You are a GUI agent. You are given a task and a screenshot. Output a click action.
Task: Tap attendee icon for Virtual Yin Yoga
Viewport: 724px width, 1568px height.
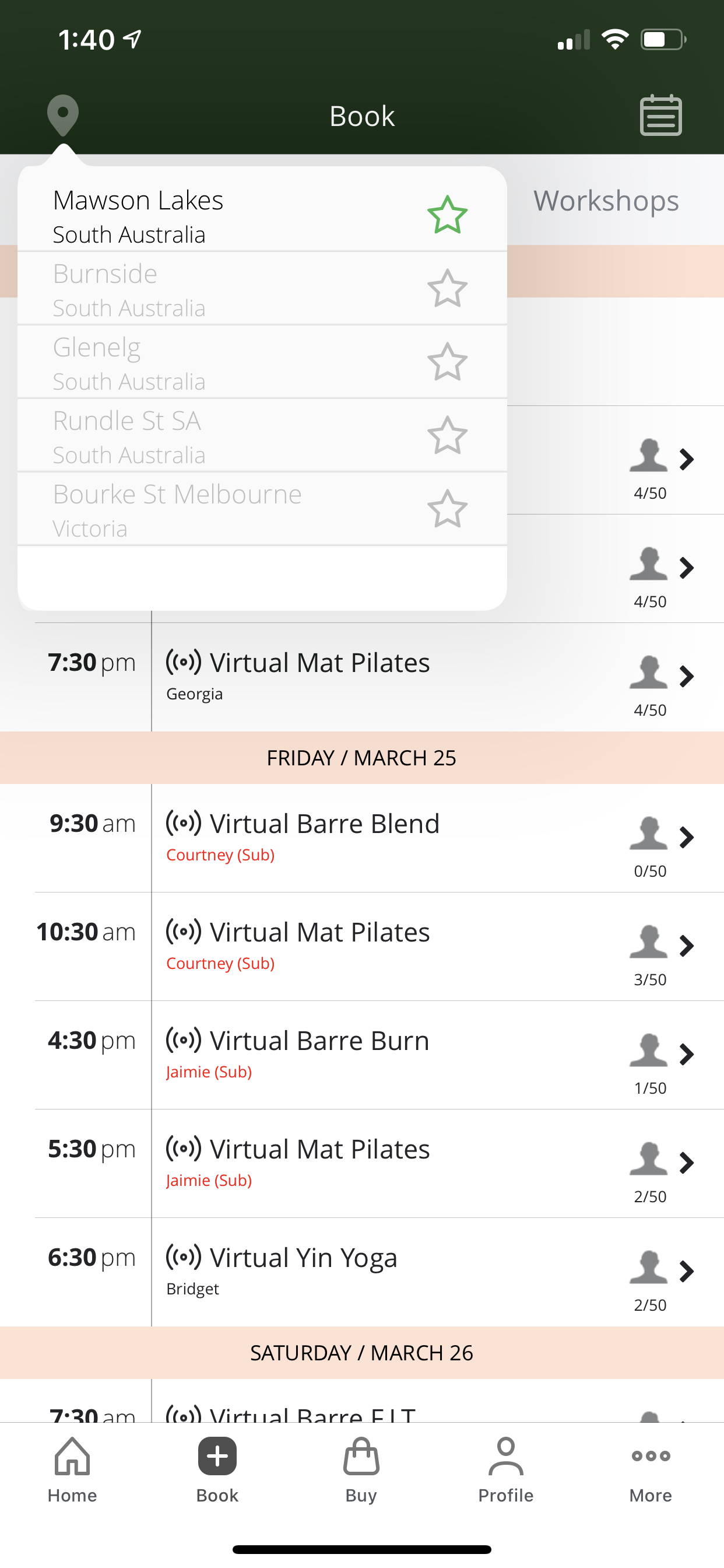point(648,1268)
